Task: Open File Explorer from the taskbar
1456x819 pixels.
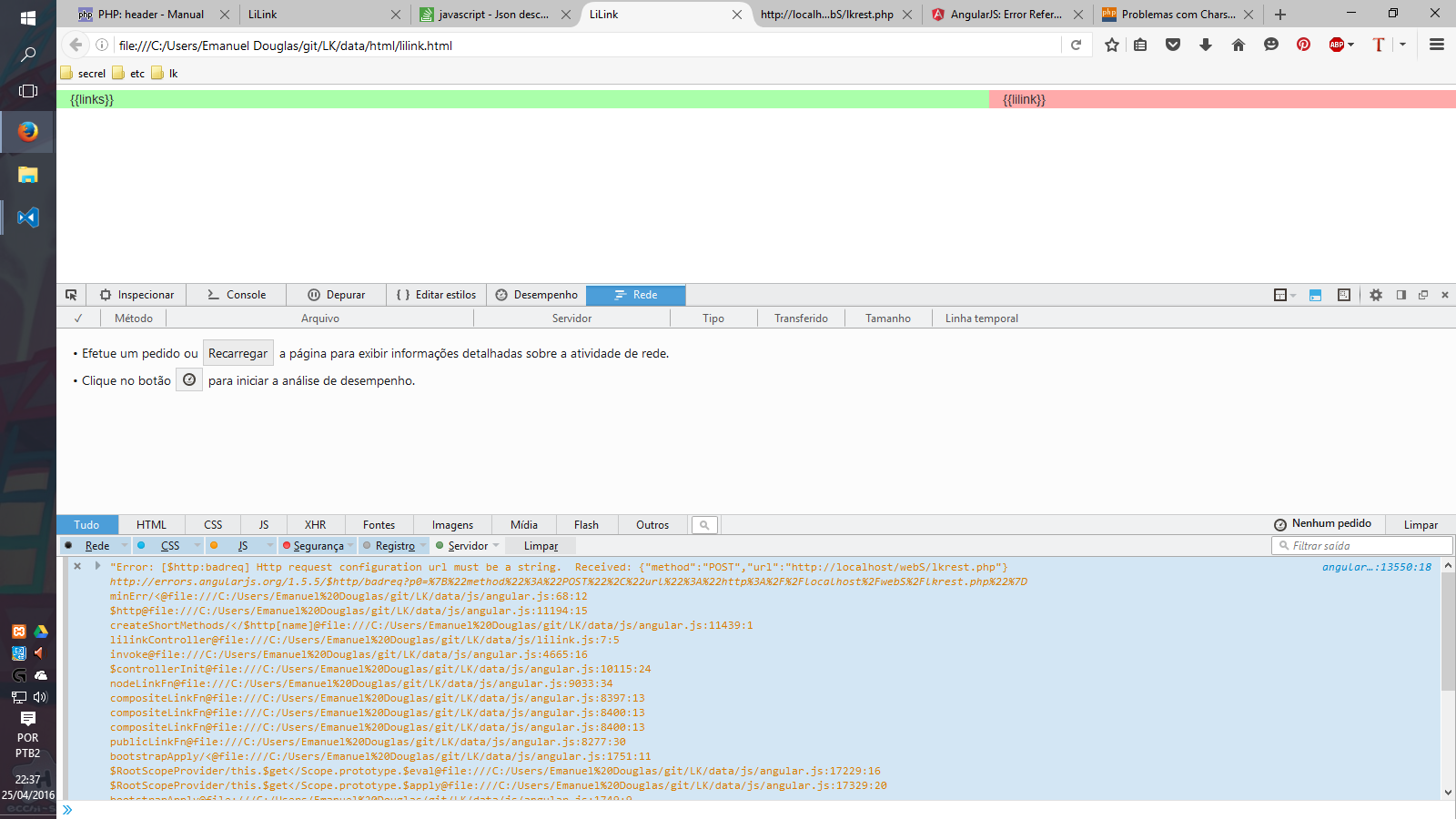Action: pyautogui.click(x=28, y=175)
